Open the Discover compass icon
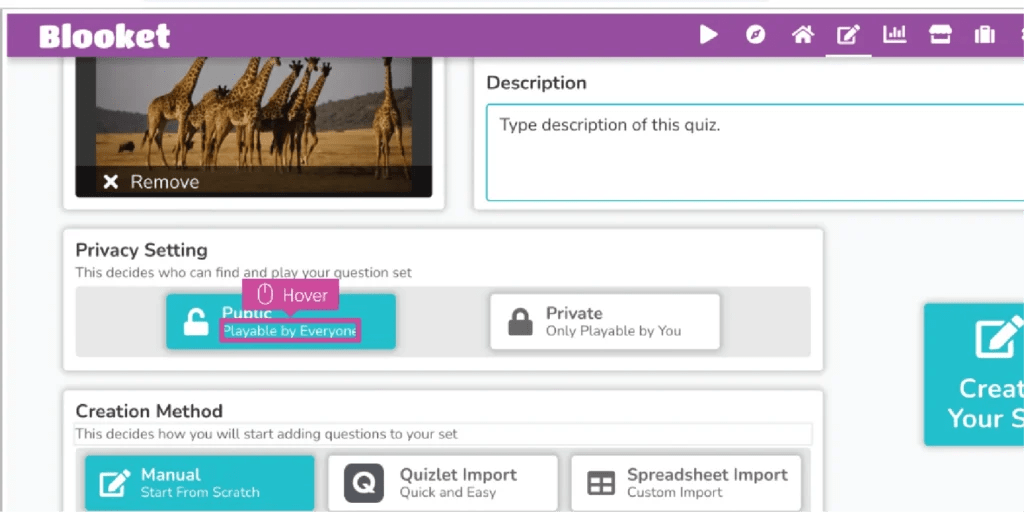The height and width of the screenshot is (512, 1024). (x=756, y=35)
